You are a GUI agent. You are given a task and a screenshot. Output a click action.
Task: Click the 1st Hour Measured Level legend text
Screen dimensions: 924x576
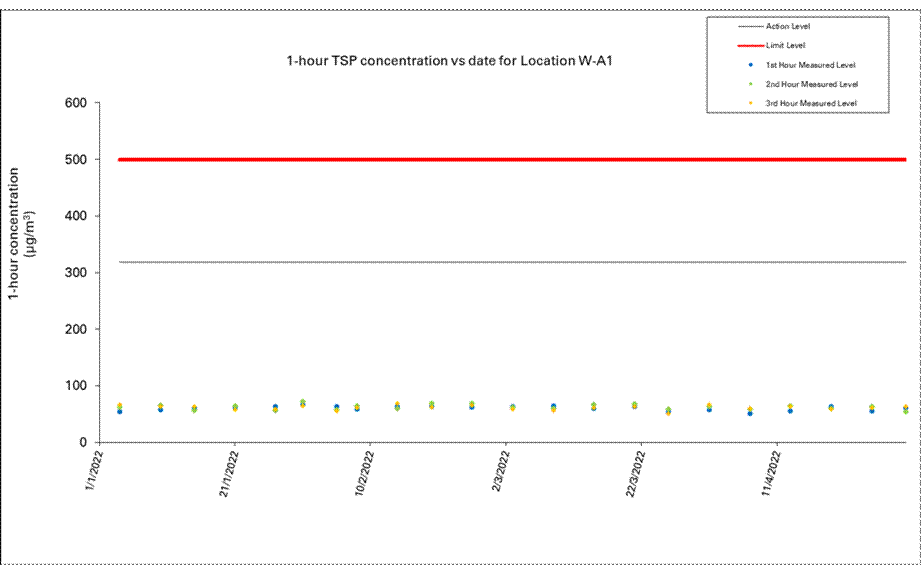(811, 65)
